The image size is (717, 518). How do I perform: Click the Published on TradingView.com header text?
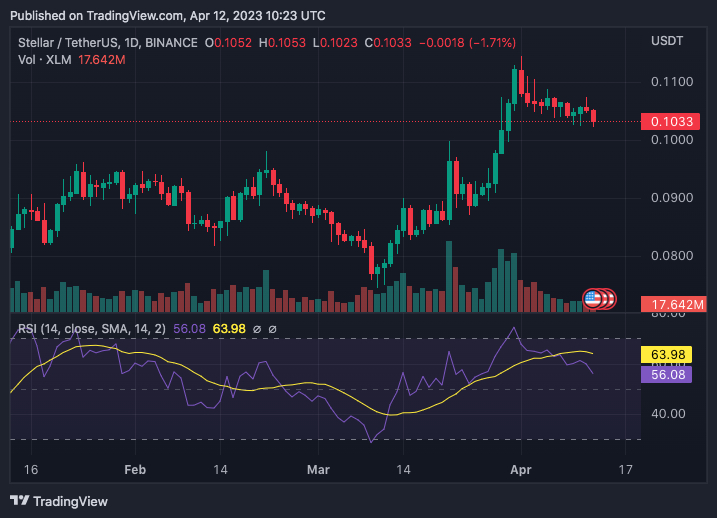[168, 16]
